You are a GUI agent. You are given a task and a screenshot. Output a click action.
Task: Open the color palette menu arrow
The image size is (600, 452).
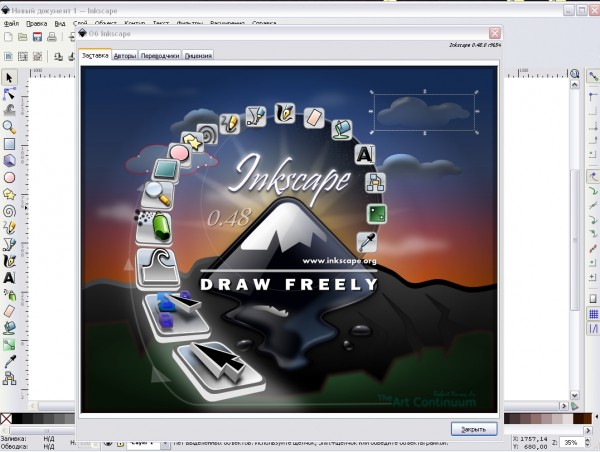click(597, 417)
